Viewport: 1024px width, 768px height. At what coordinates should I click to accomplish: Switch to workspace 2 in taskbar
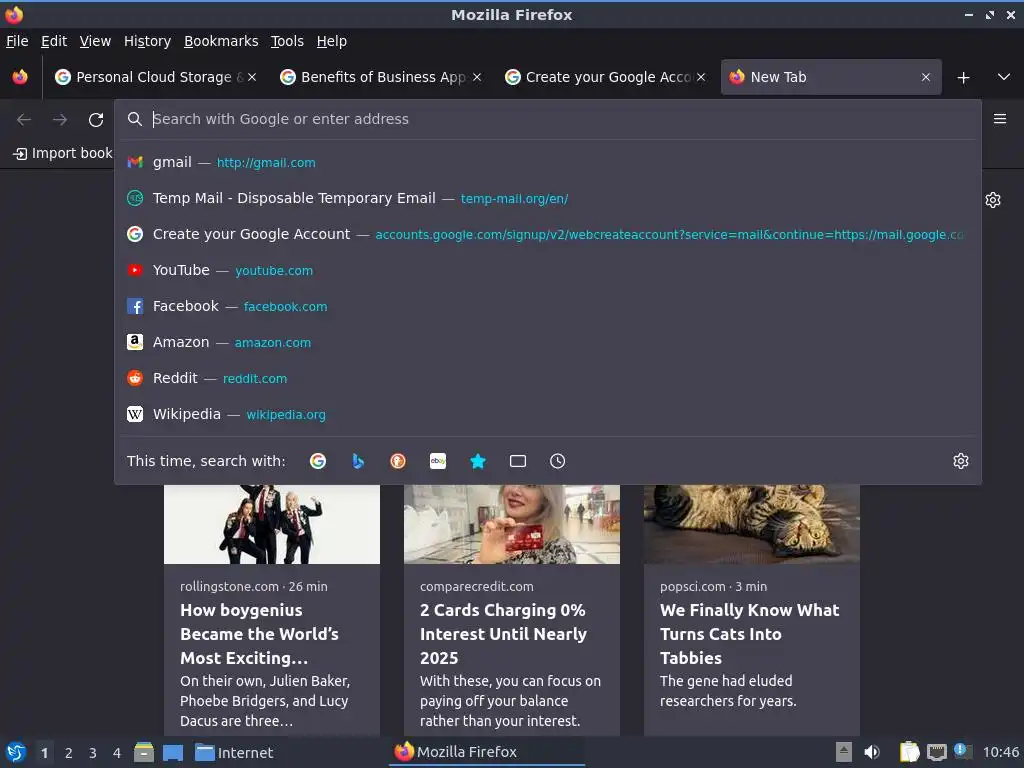click(x=69, y=753)
